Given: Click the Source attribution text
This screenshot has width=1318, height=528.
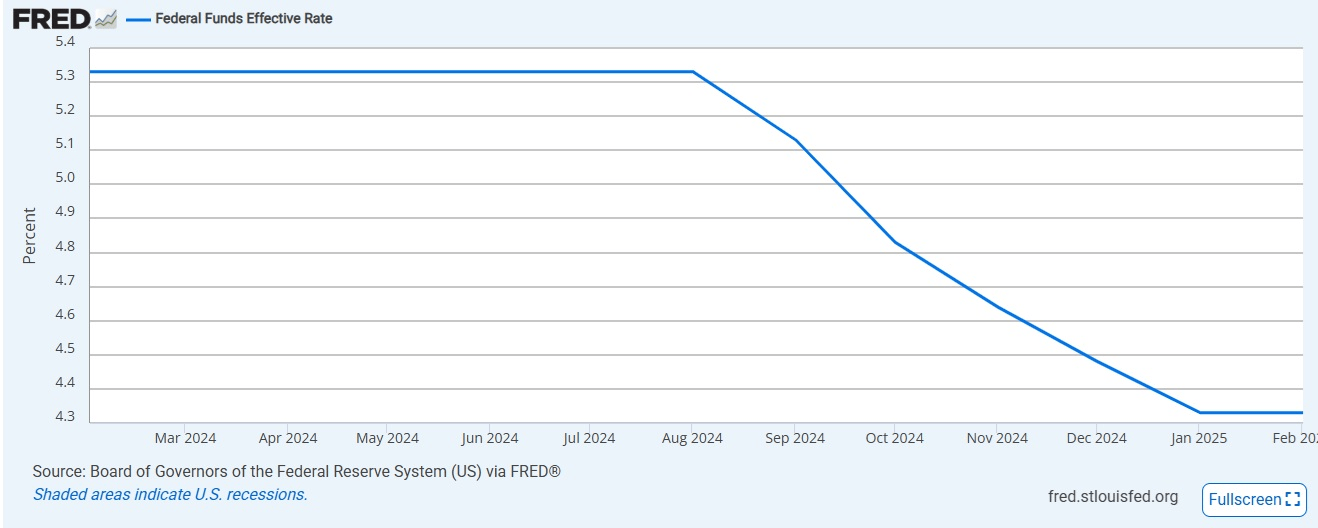Looking at the screenshot, I should [297, 471].
